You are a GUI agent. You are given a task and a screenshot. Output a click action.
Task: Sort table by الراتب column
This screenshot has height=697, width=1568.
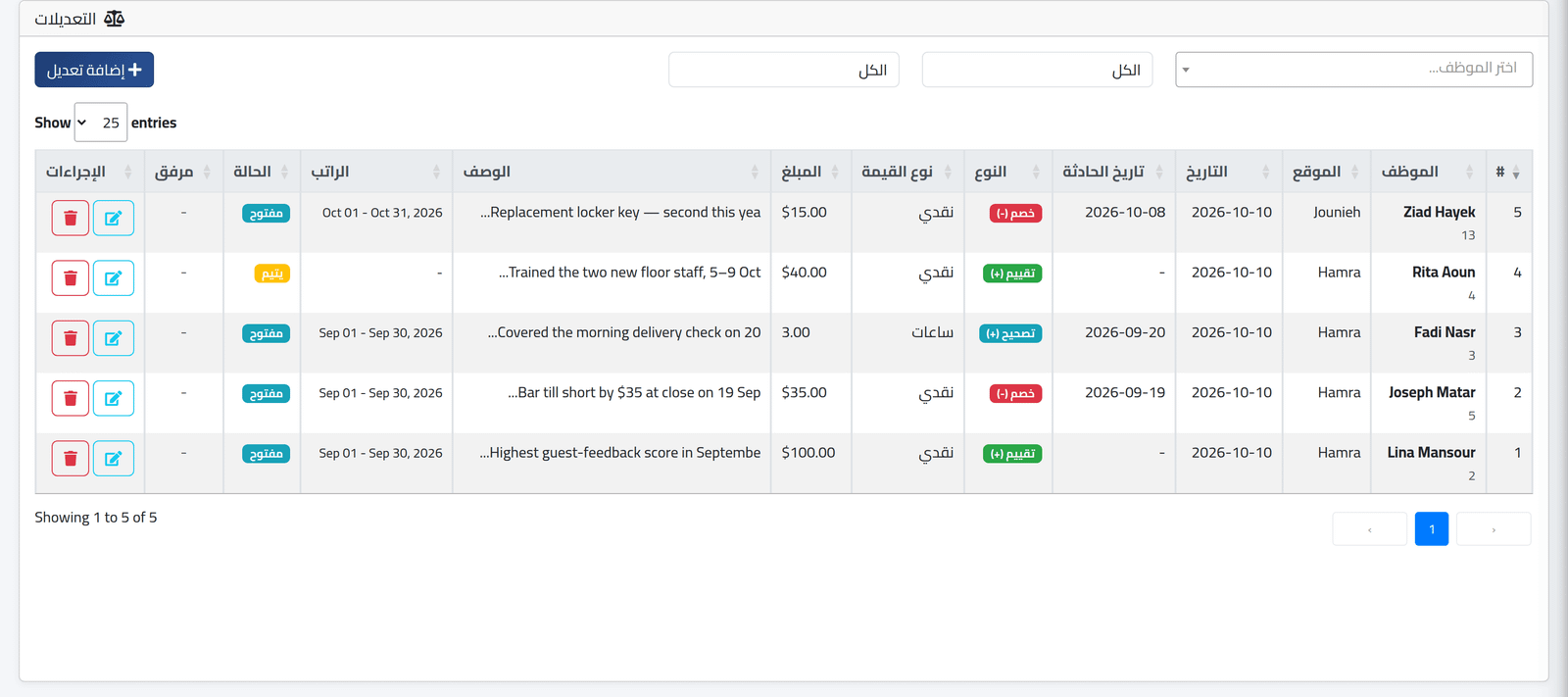point(376,172)
